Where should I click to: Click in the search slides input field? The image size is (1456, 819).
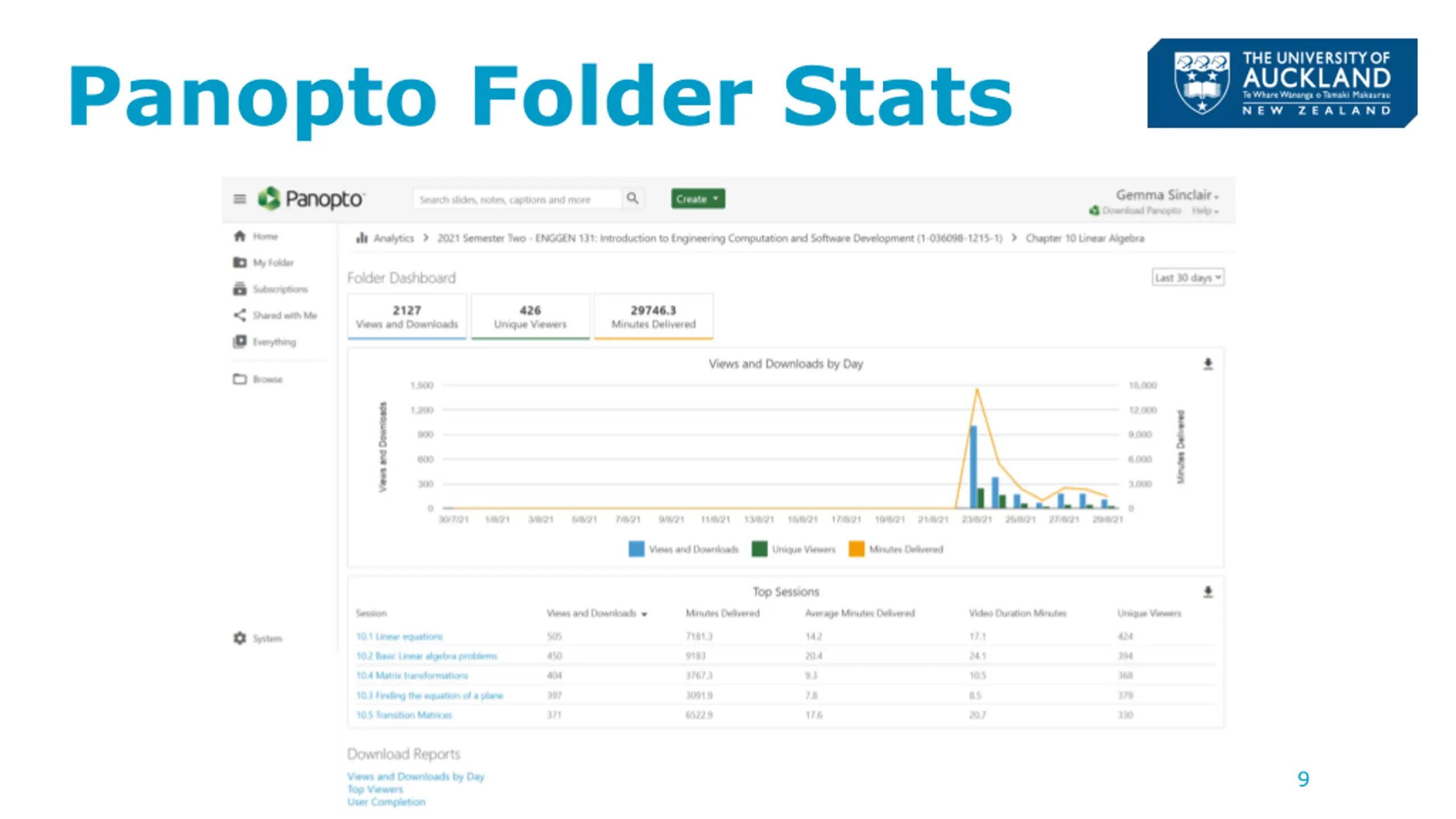pos(516,199)
